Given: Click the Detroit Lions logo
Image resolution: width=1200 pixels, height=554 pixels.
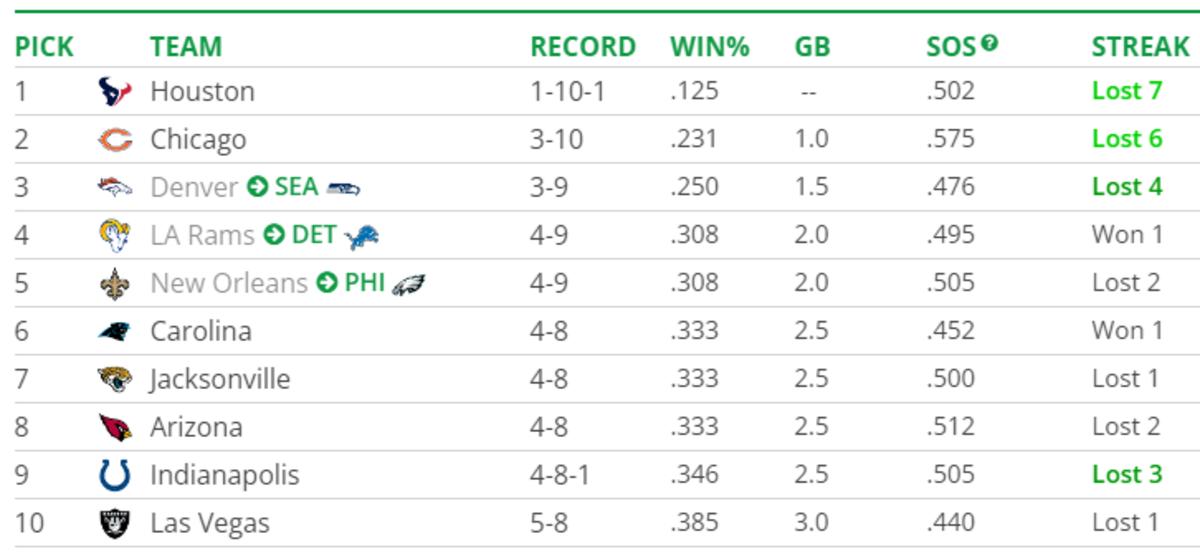Looking at the screenshot, I should coord(361,236).
